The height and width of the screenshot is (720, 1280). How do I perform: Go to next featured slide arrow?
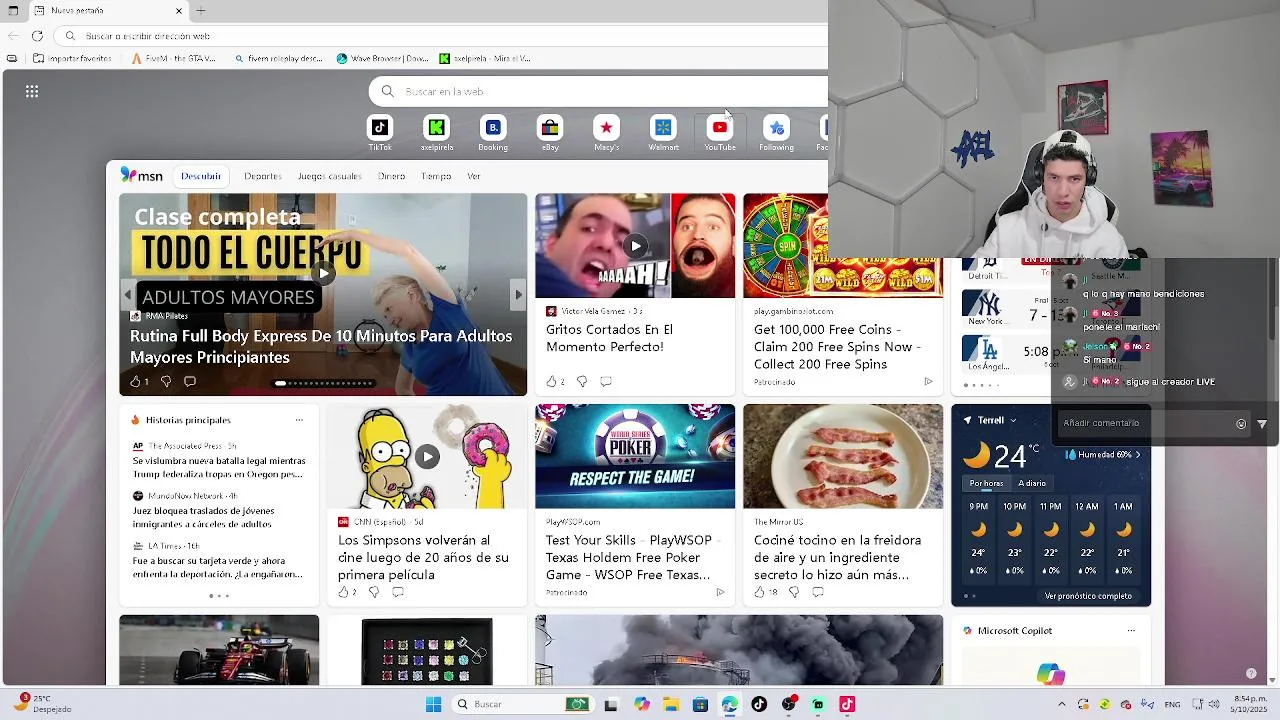(x=517, y=294)
